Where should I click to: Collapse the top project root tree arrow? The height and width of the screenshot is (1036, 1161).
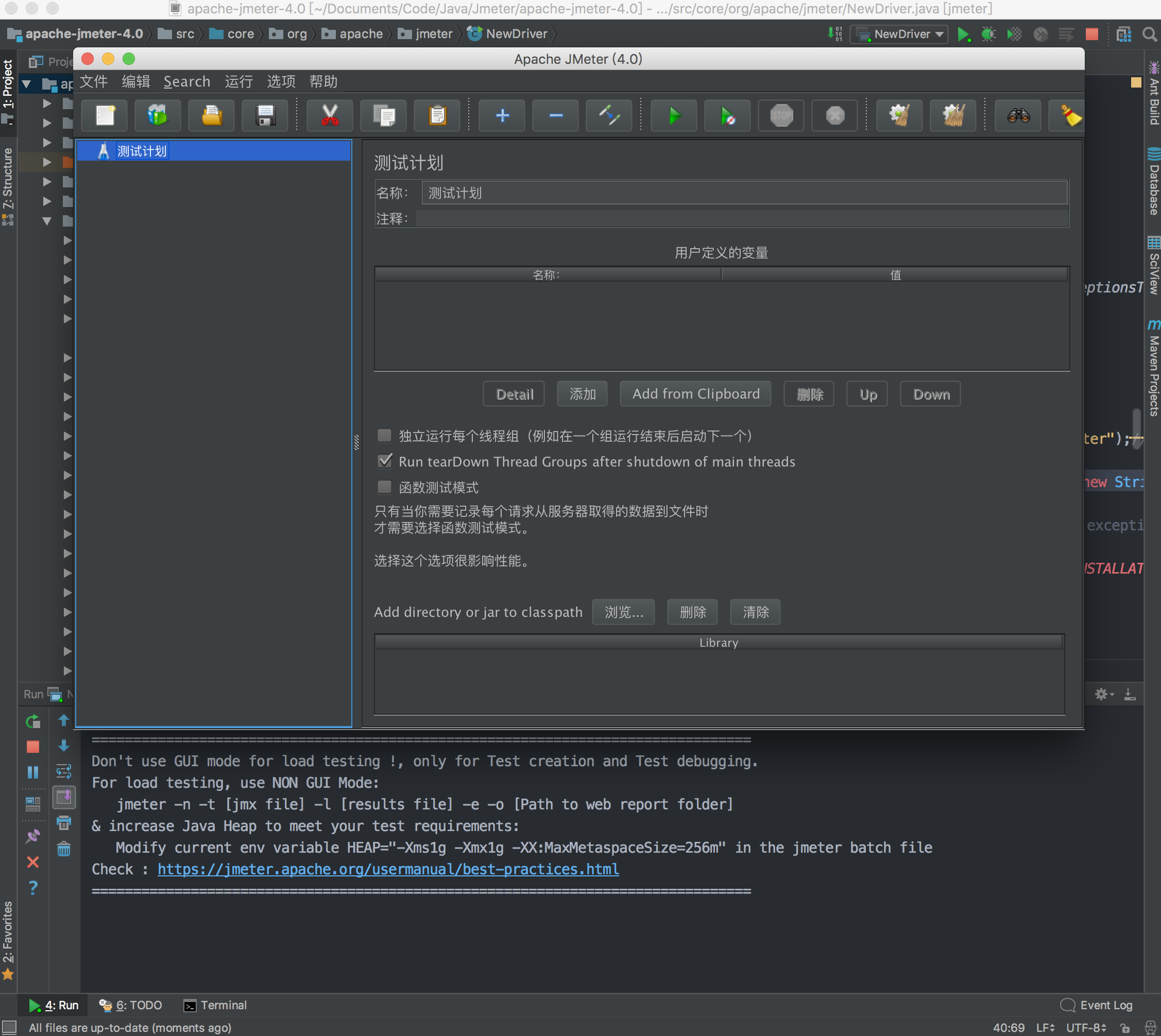coord(26,85)
